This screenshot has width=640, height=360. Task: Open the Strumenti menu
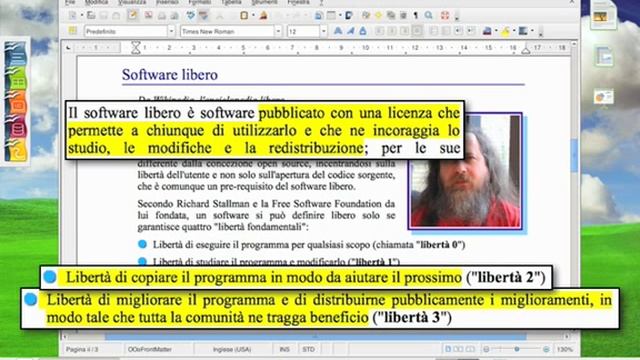[x=264, y=2]
